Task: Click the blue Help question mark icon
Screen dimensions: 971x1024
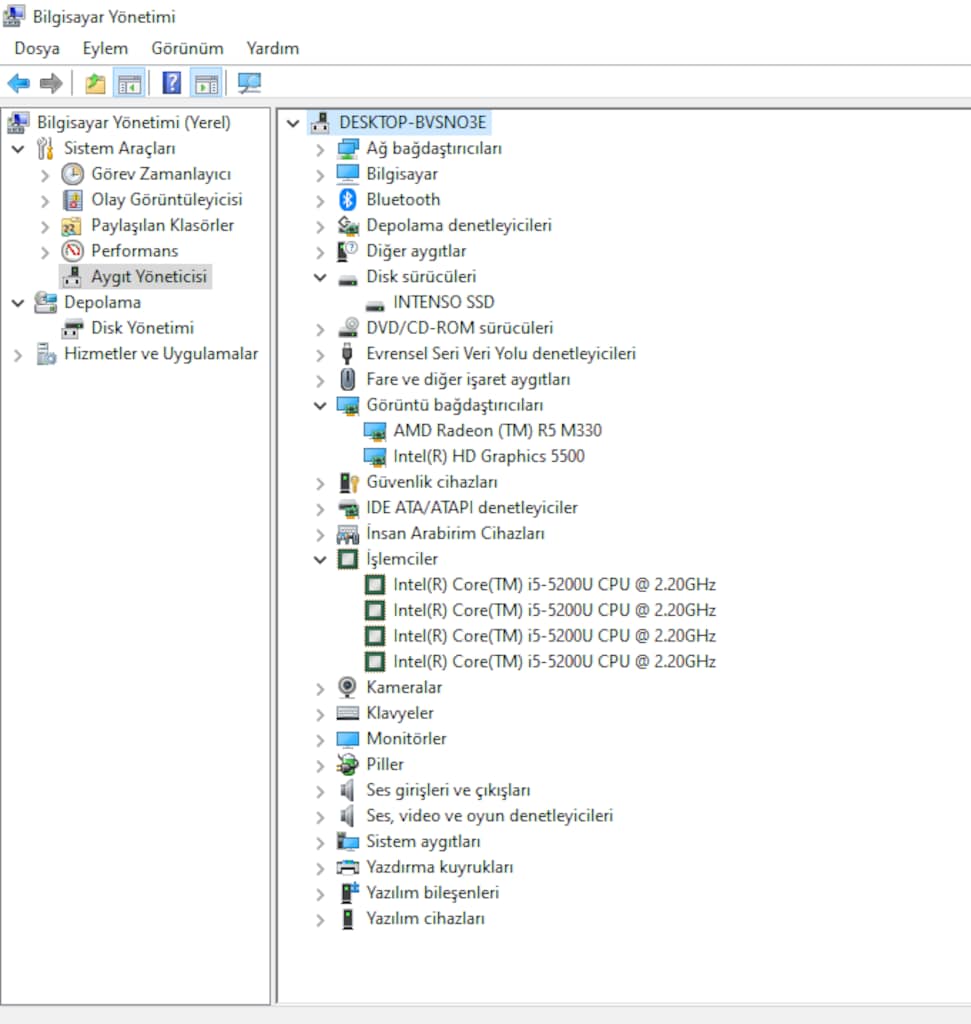Action: (172, 83)
